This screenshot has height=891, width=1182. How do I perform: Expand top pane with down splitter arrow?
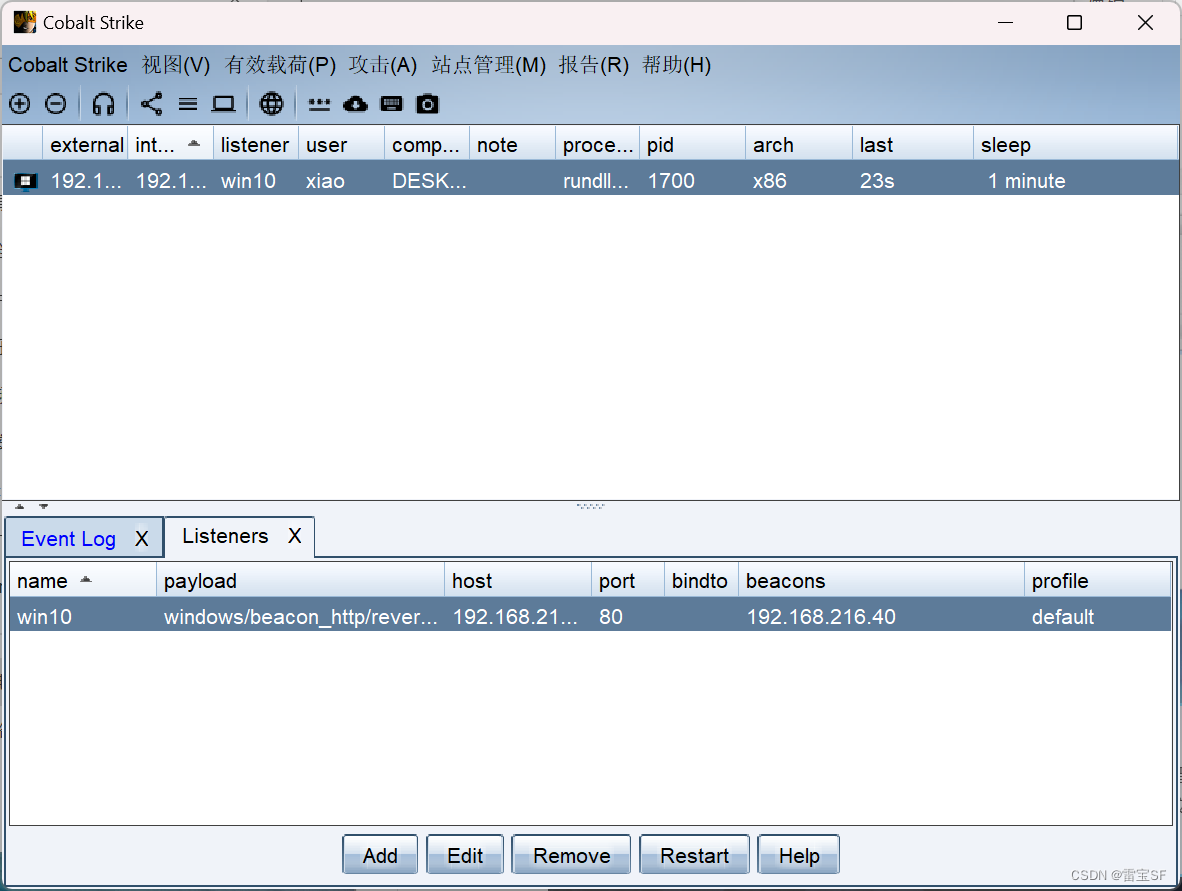[x=44, y=507]
